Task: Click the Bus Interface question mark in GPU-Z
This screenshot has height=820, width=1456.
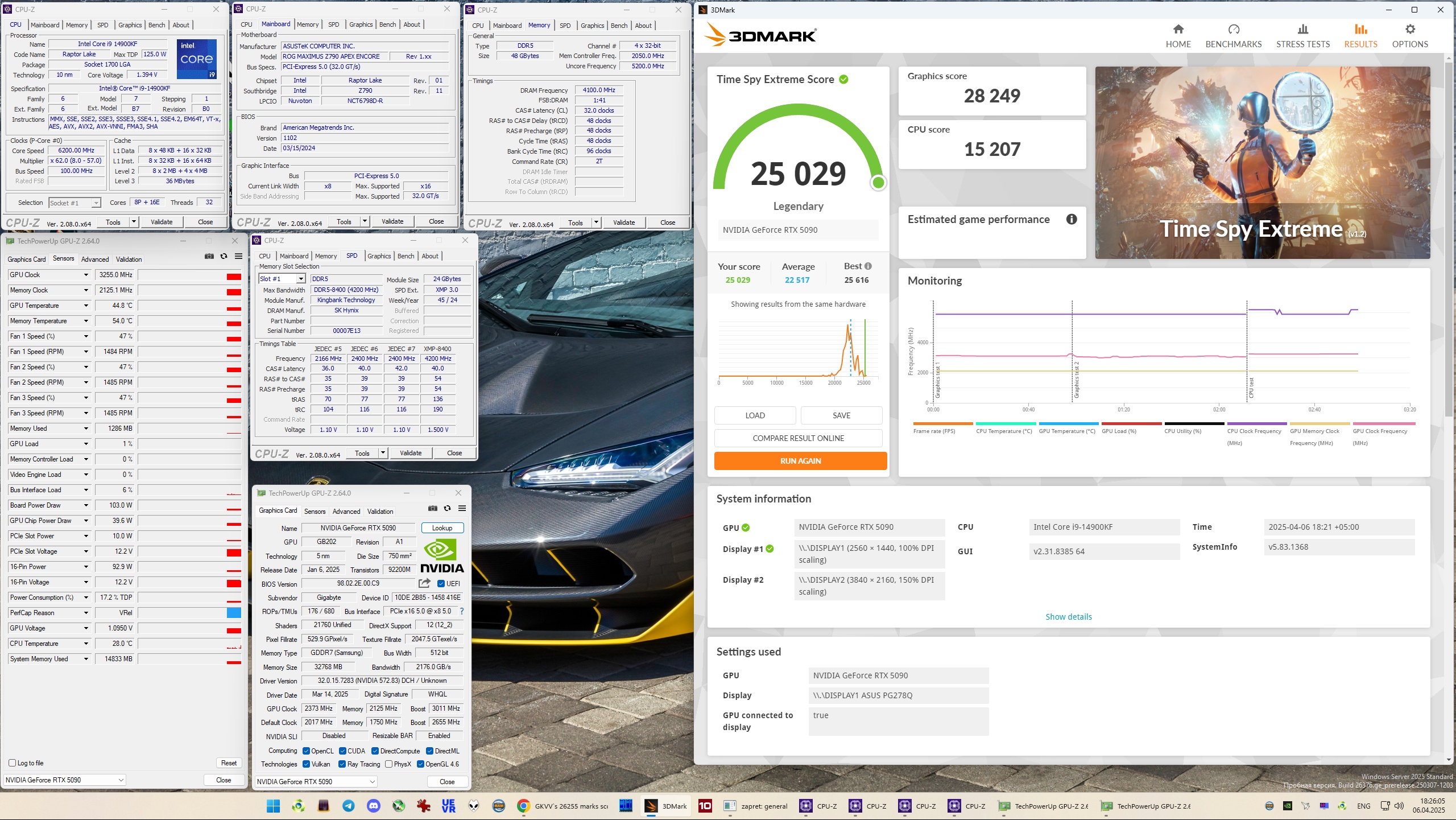Action: pyautogui.click(x=461, y=611)
